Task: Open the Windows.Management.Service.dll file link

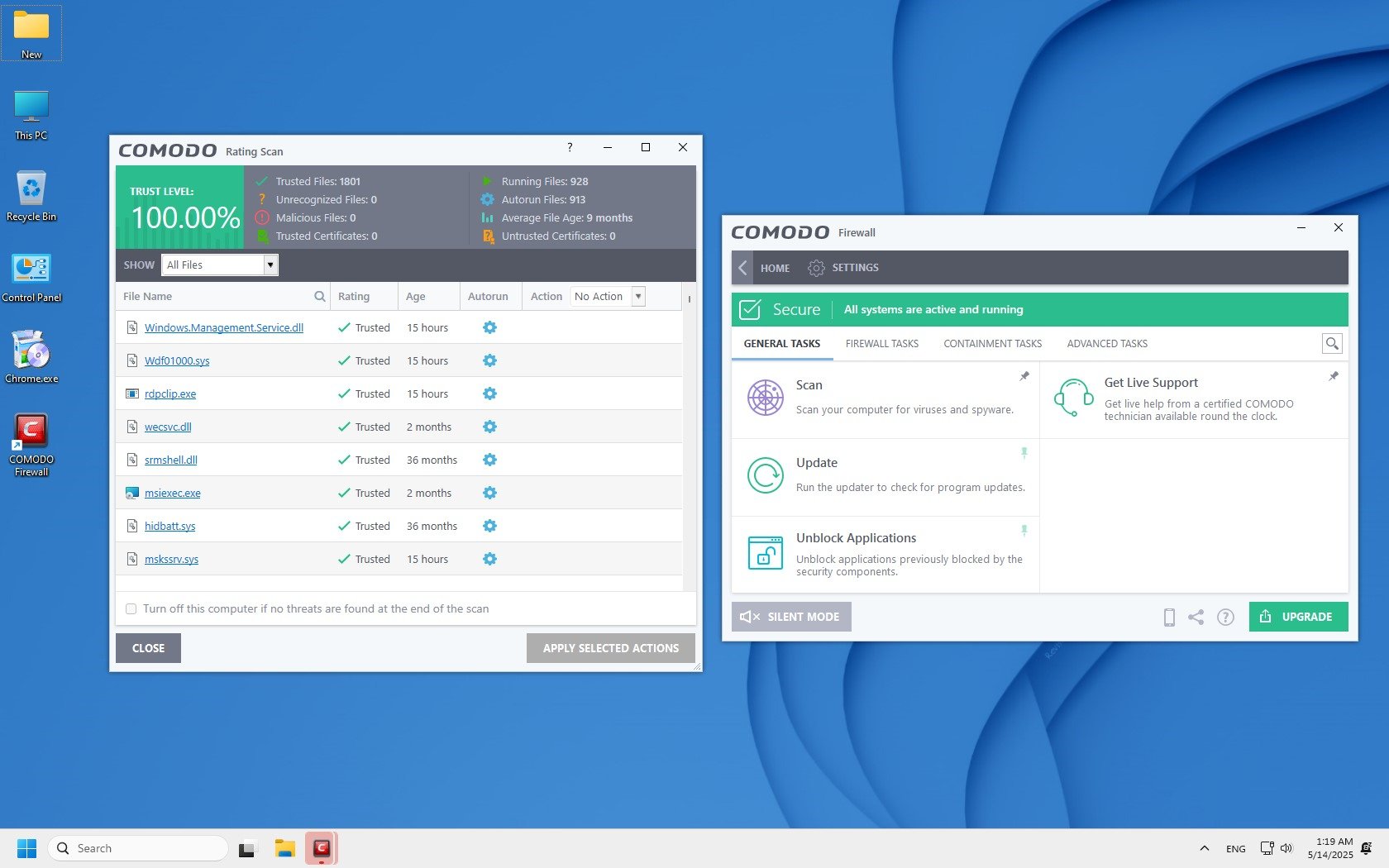Action: [x=223, y=328]
